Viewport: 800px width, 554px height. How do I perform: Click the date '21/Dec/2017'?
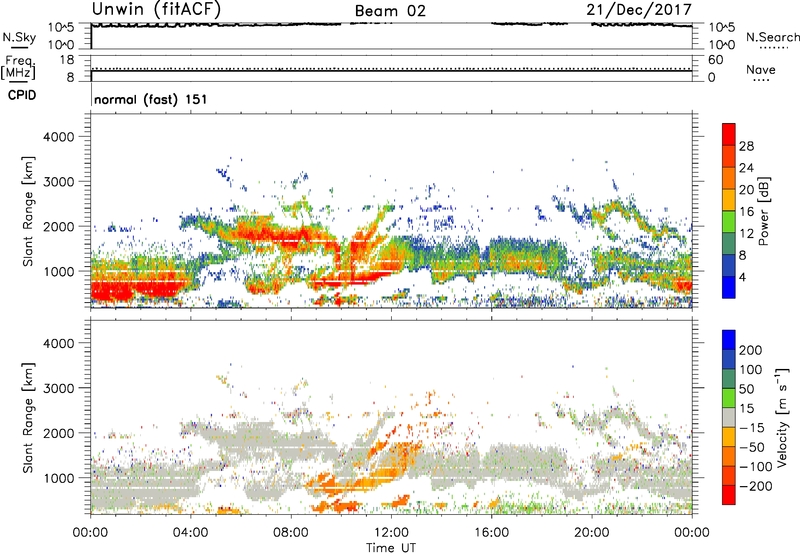pos(639,9)
